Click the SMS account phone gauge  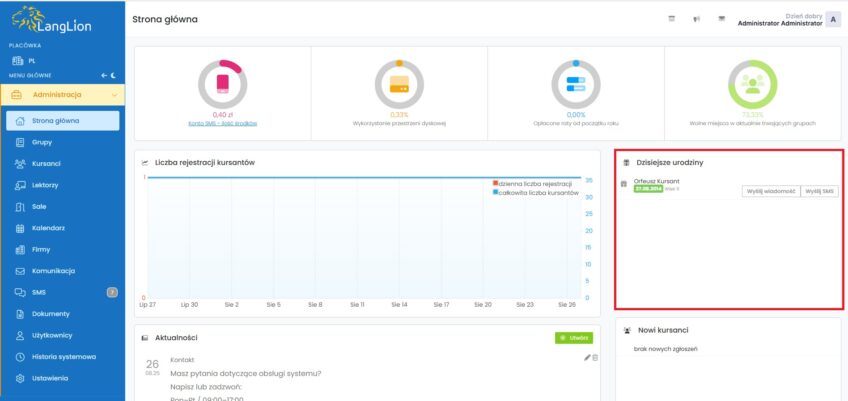222,84
